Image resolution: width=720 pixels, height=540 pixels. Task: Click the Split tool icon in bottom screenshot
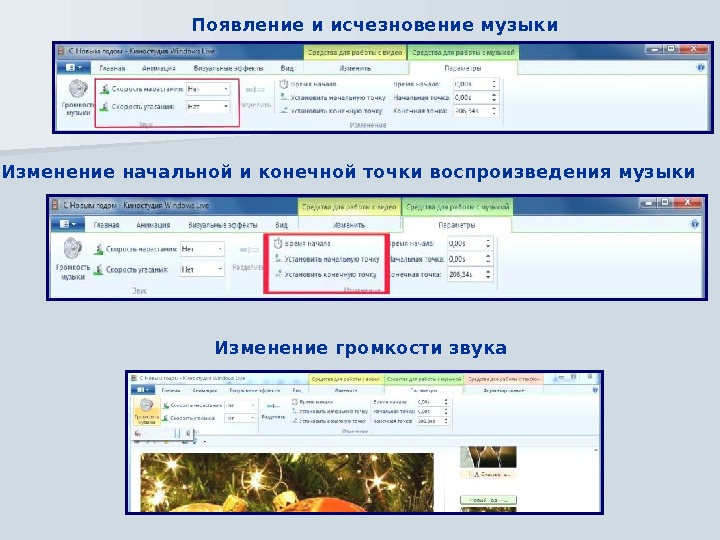coord(273,406)
